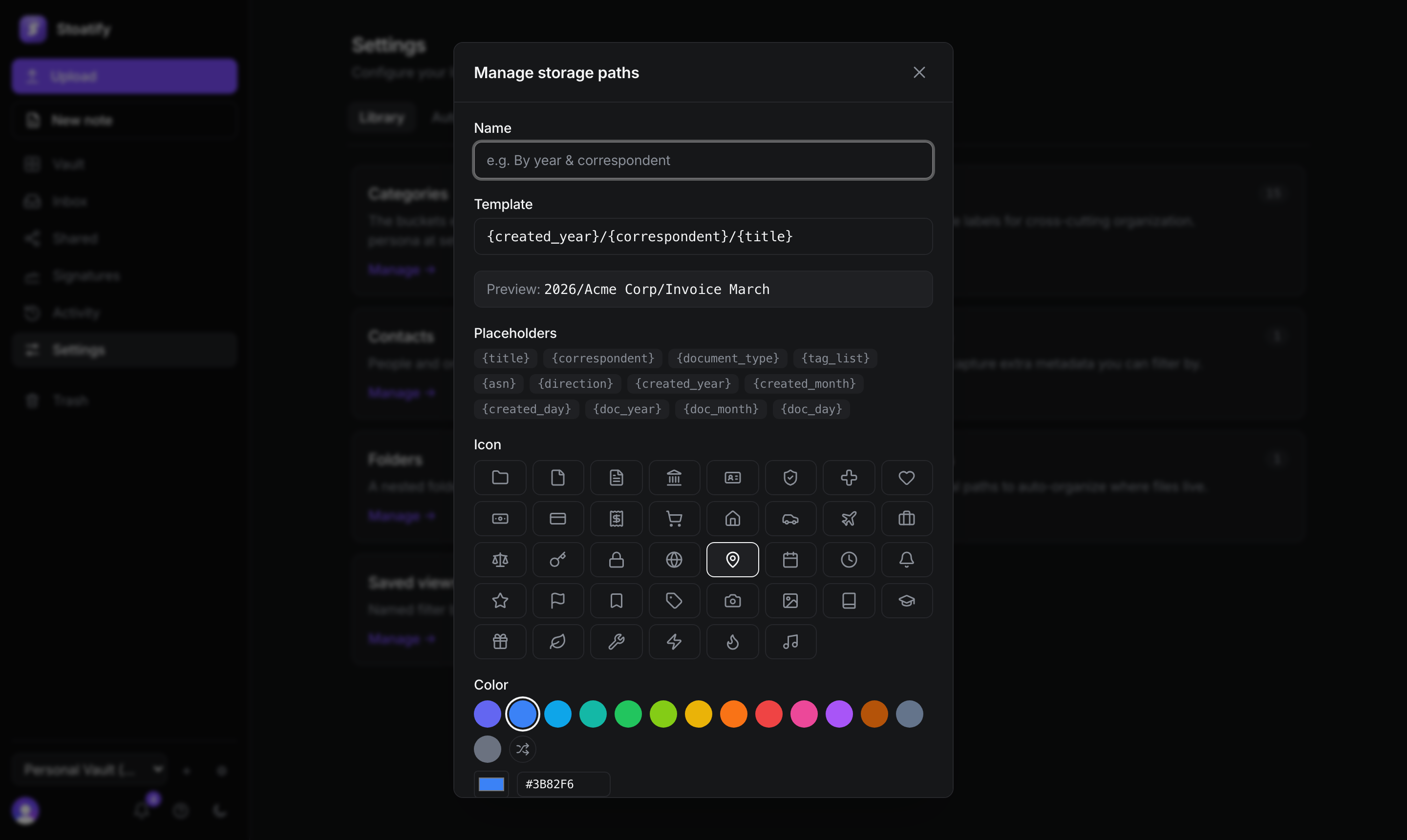Insert the {tag_list} placeholder

(x=835, y=358)
